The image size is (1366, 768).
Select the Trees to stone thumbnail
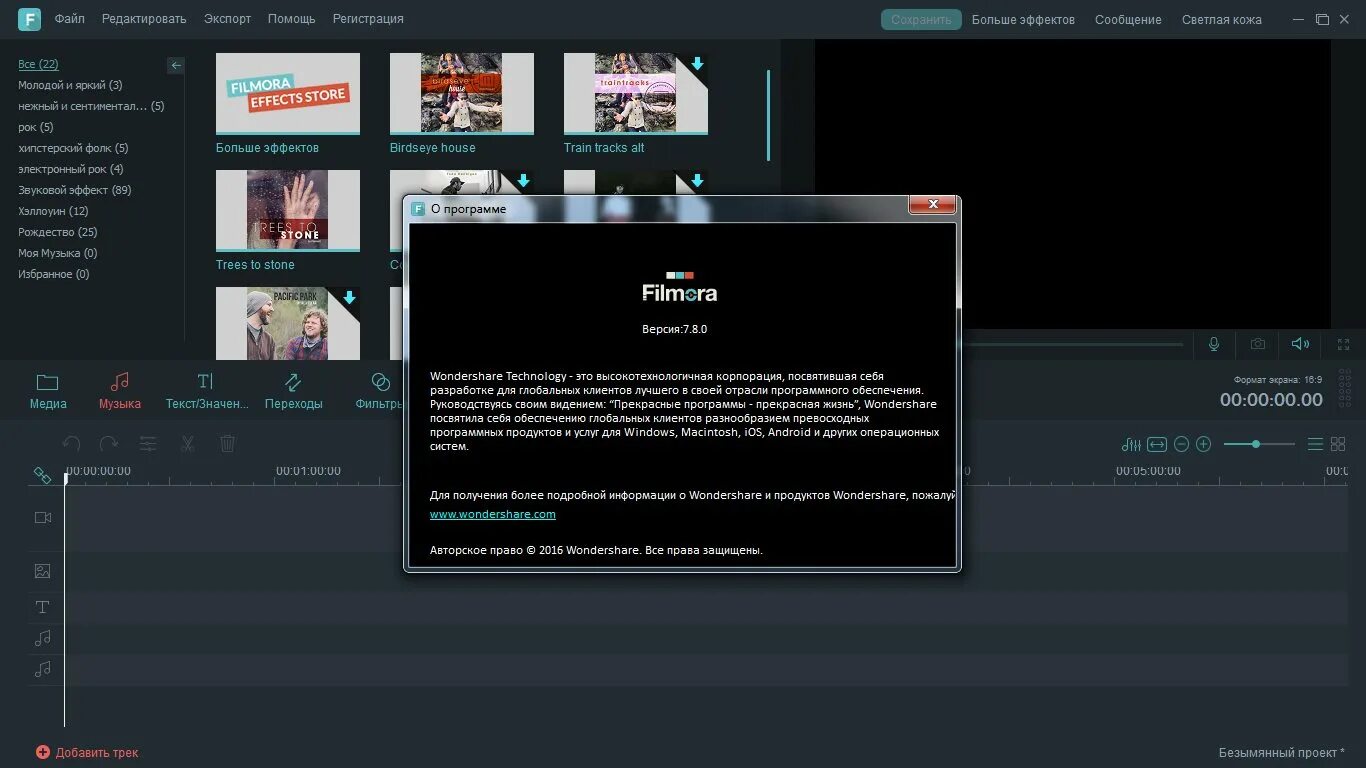click(x=288, y=210)
